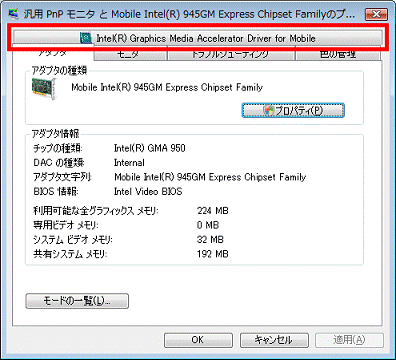Click the アダプタの種類 group heading
This screenshot has height=360, width=396.
59,70
